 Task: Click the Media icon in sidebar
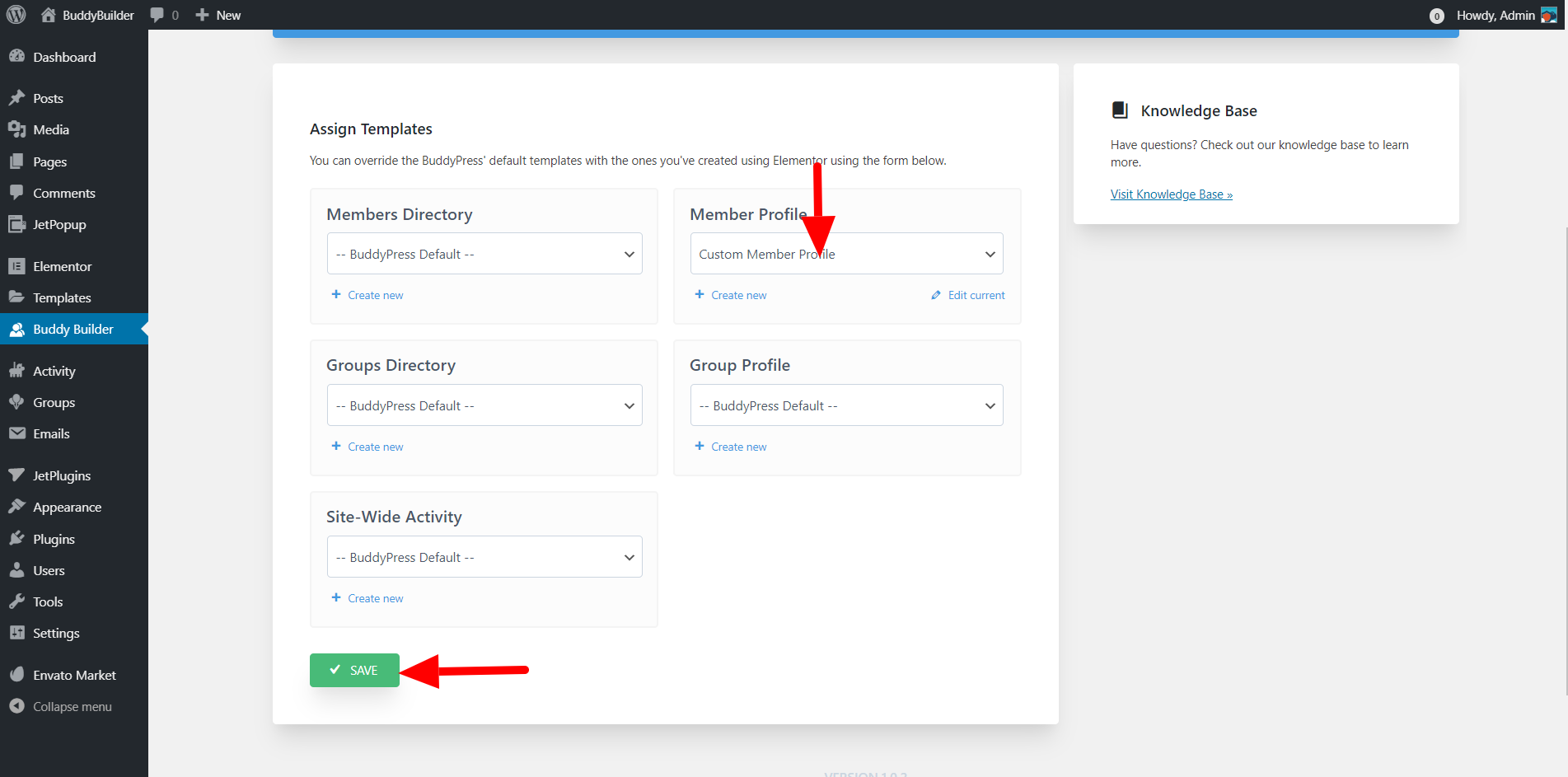[16, 129]
